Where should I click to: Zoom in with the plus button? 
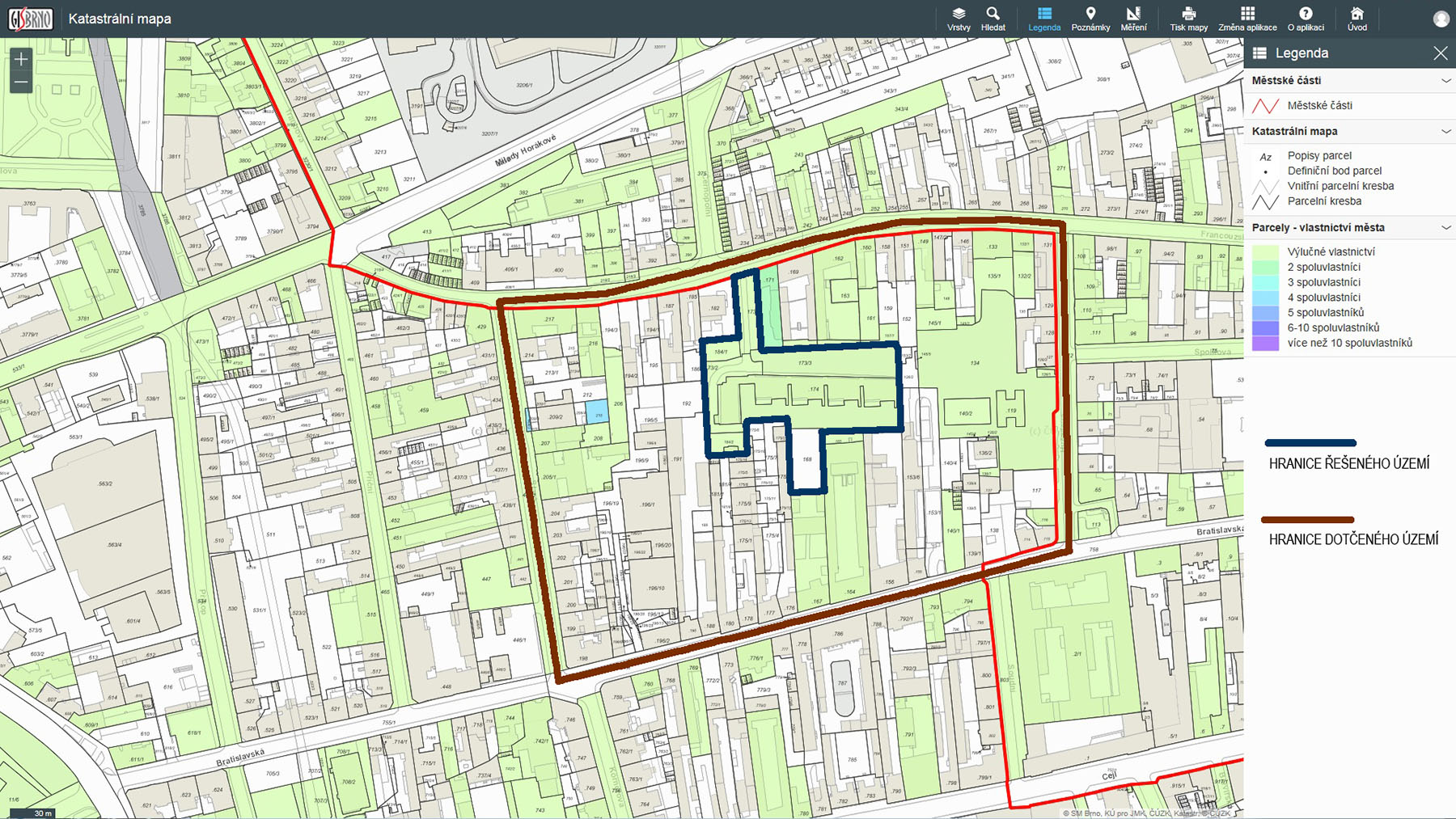21,59
